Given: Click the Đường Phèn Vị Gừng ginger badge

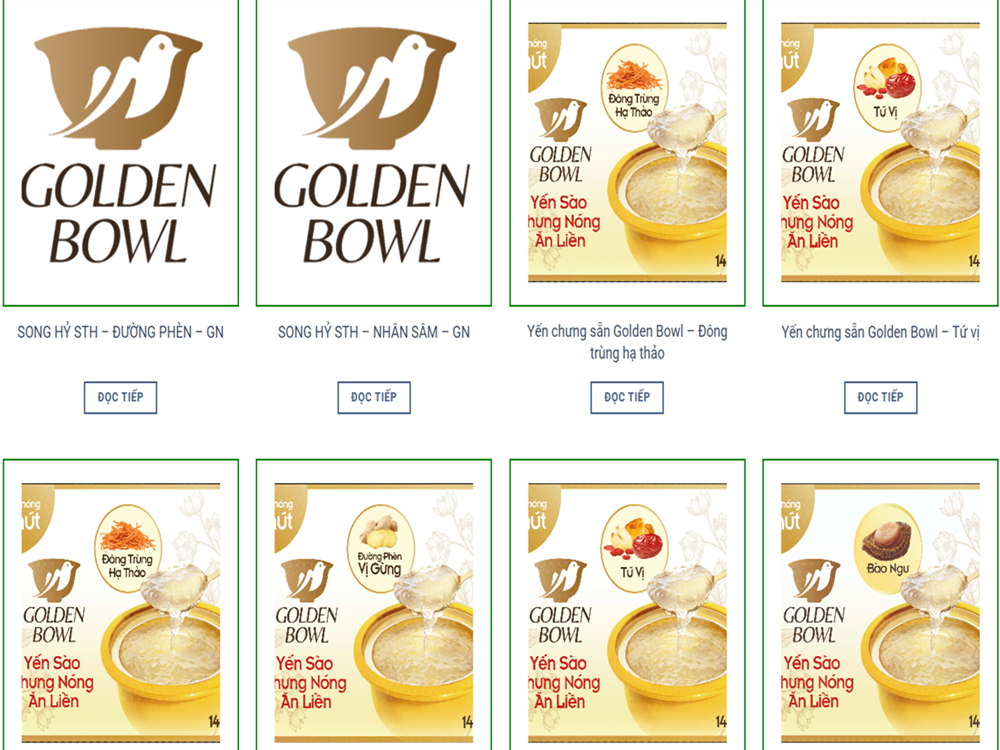Looking at the screenshot, I should (x=381, y=548).
